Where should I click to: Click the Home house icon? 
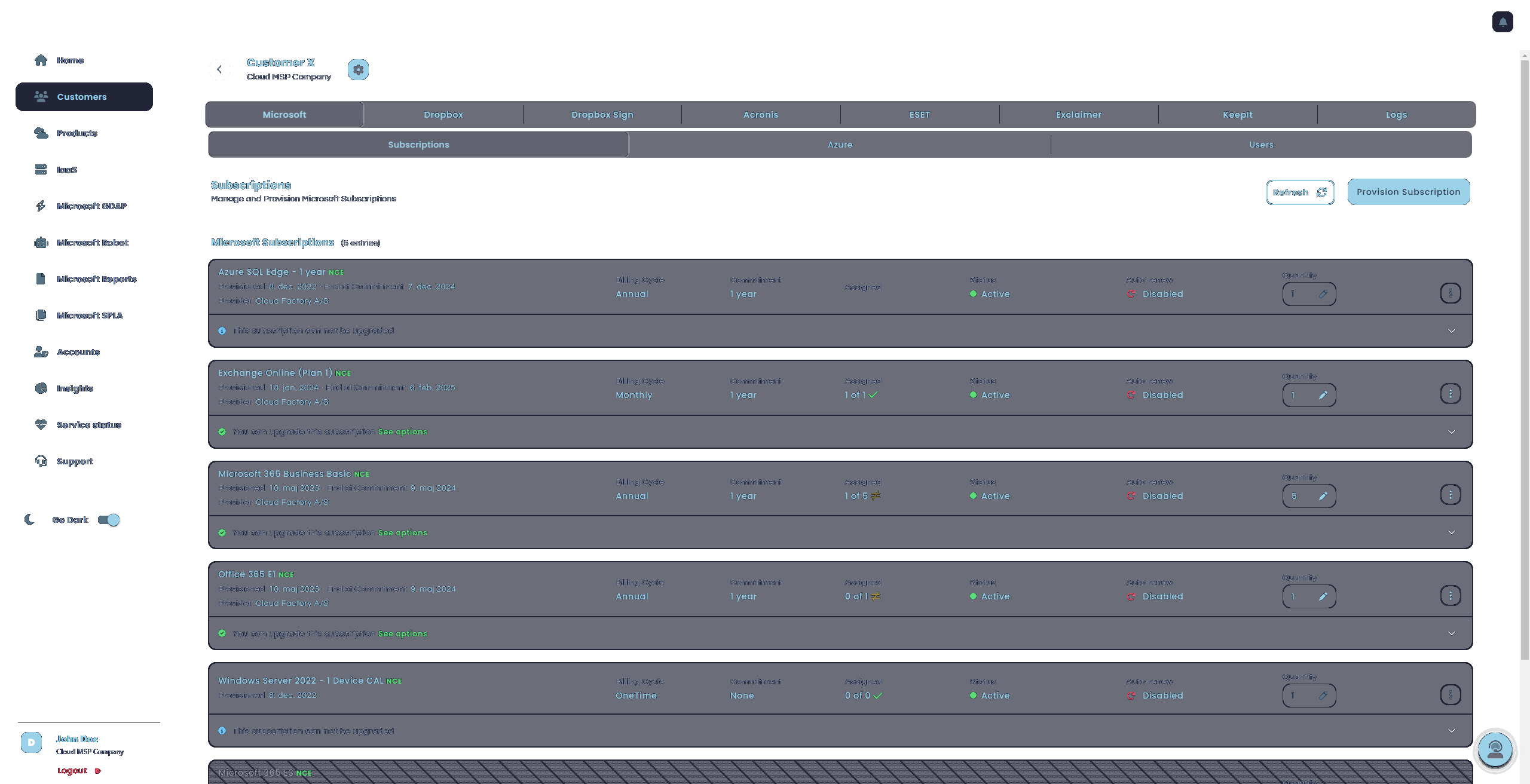click(41, 60)
